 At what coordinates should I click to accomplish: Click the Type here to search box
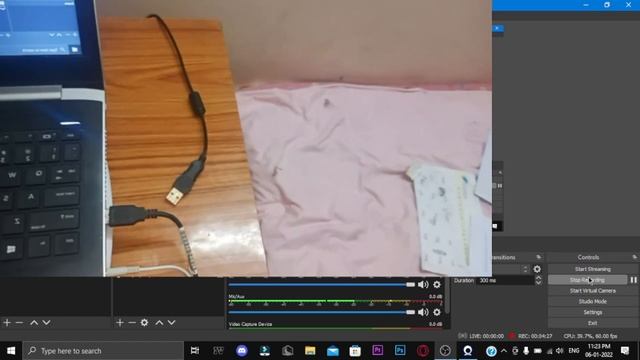point(103,351)
